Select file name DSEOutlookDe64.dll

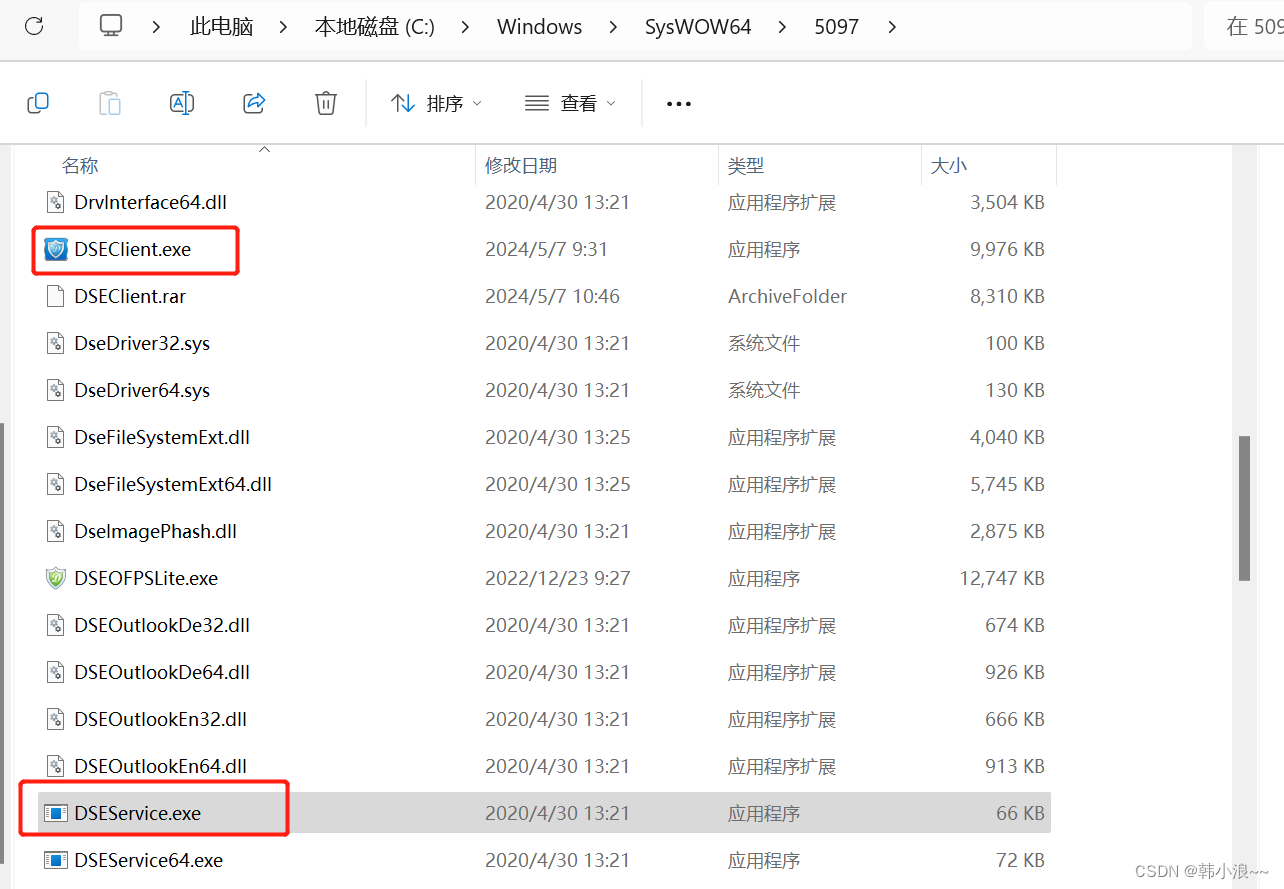pyautogui.click(x=162, y=672)
